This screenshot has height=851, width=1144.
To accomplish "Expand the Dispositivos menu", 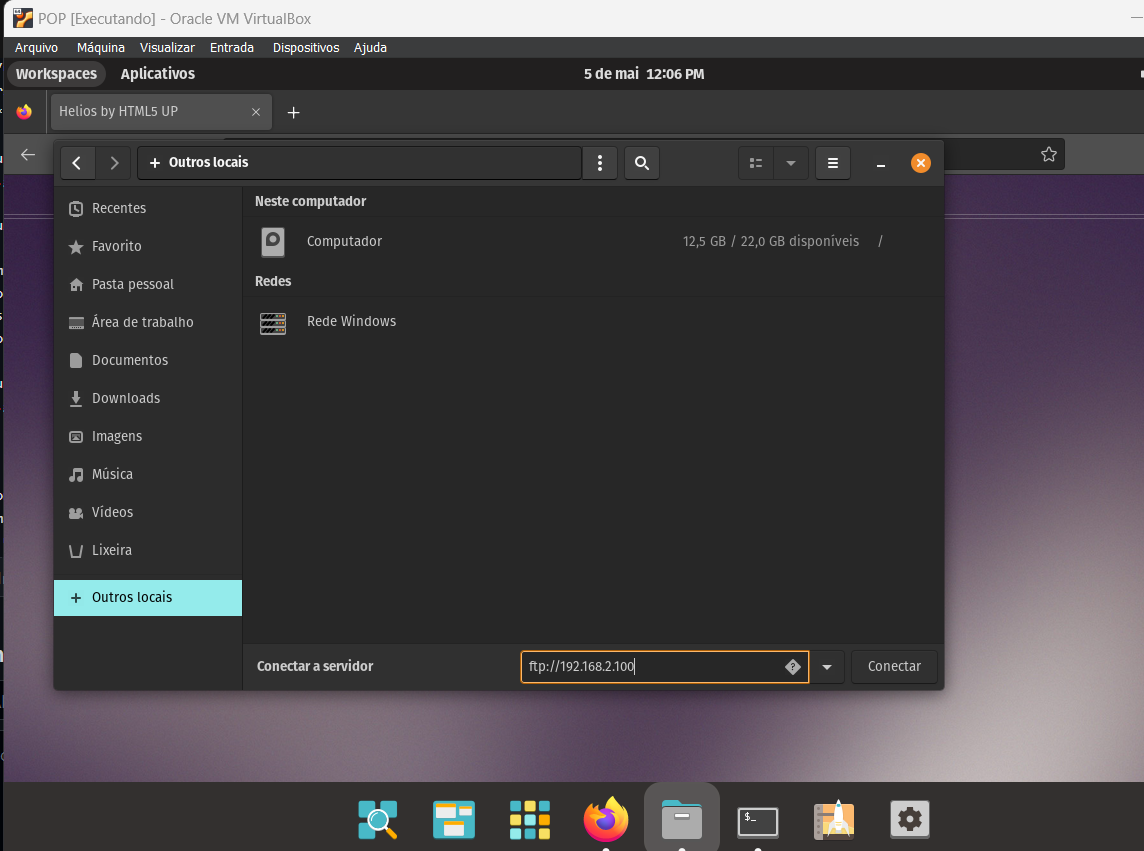I will click(305, 47).
